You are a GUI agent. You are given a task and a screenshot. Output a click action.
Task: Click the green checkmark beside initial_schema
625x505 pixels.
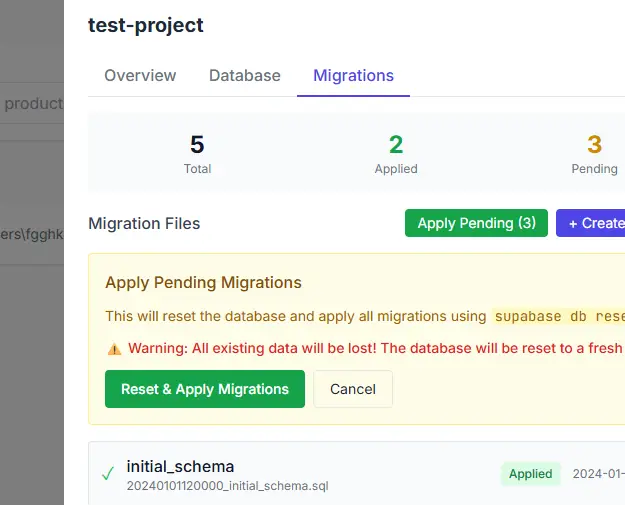pyautogui.click(x=108, y=474)
